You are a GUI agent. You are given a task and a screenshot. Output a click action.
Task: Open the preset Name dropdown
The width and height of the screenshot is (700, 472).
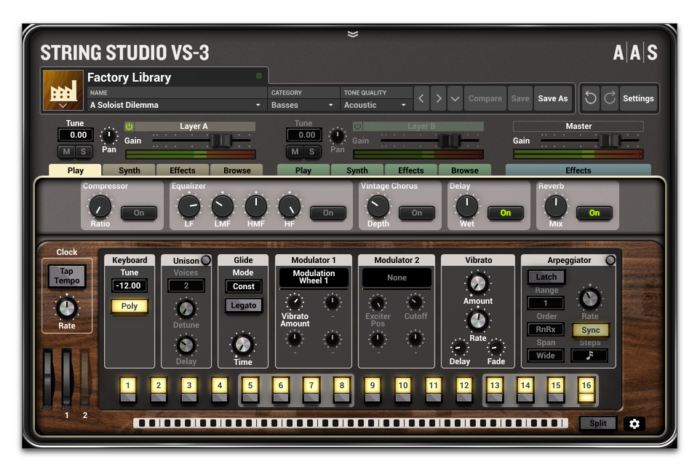click(176, 105)
